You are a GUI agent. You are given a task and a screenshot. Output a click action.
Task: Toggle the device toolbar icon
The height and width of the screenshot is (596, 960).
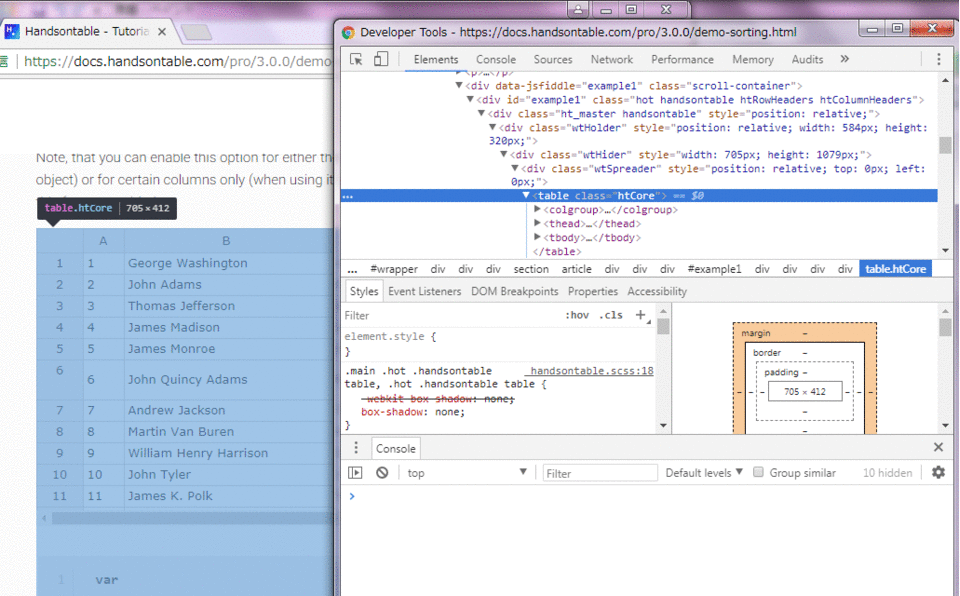(x=381, y=59)
